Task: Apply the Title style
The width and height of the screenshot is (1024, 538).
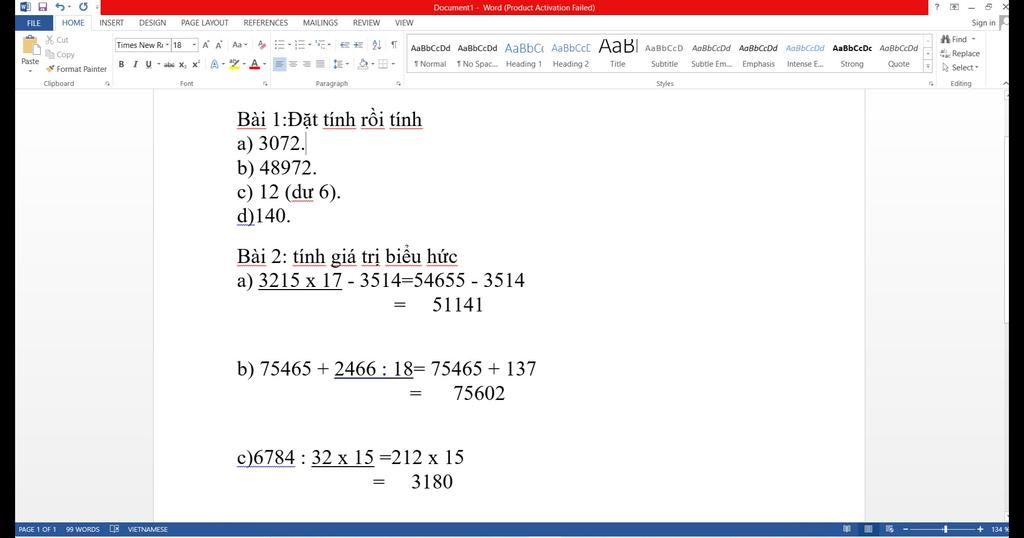Action: pyautogui.click(x=618, y=55)
